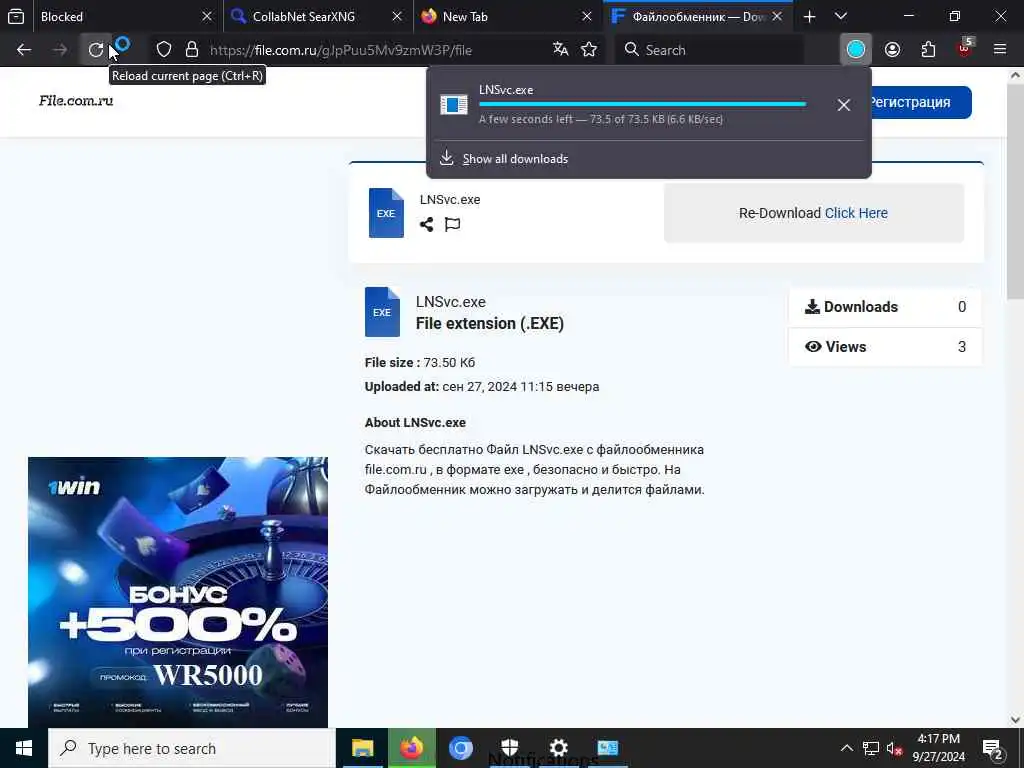Open Firefox application menu
The height and width of the screenshot is (768, 1024).
coord(1000,49)
